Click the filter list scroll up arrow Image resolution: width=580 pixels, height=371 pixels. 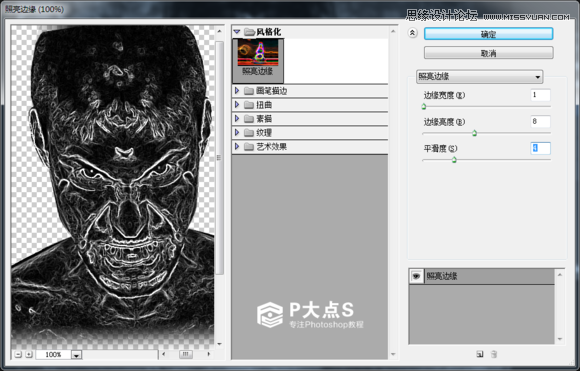(393, 32)
